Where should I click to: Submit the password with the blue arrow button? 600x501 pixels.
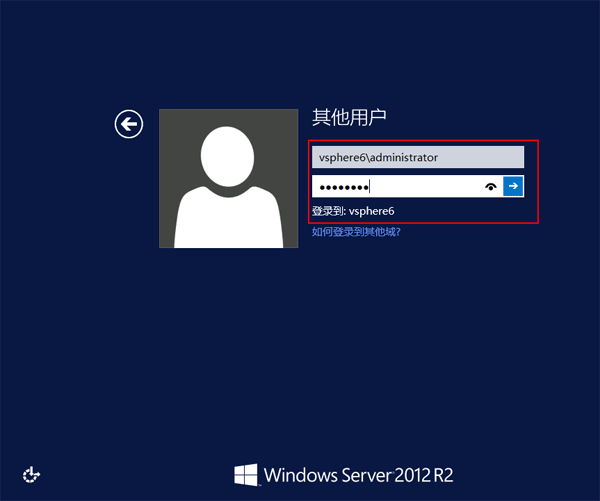click(x=513, y=186)
